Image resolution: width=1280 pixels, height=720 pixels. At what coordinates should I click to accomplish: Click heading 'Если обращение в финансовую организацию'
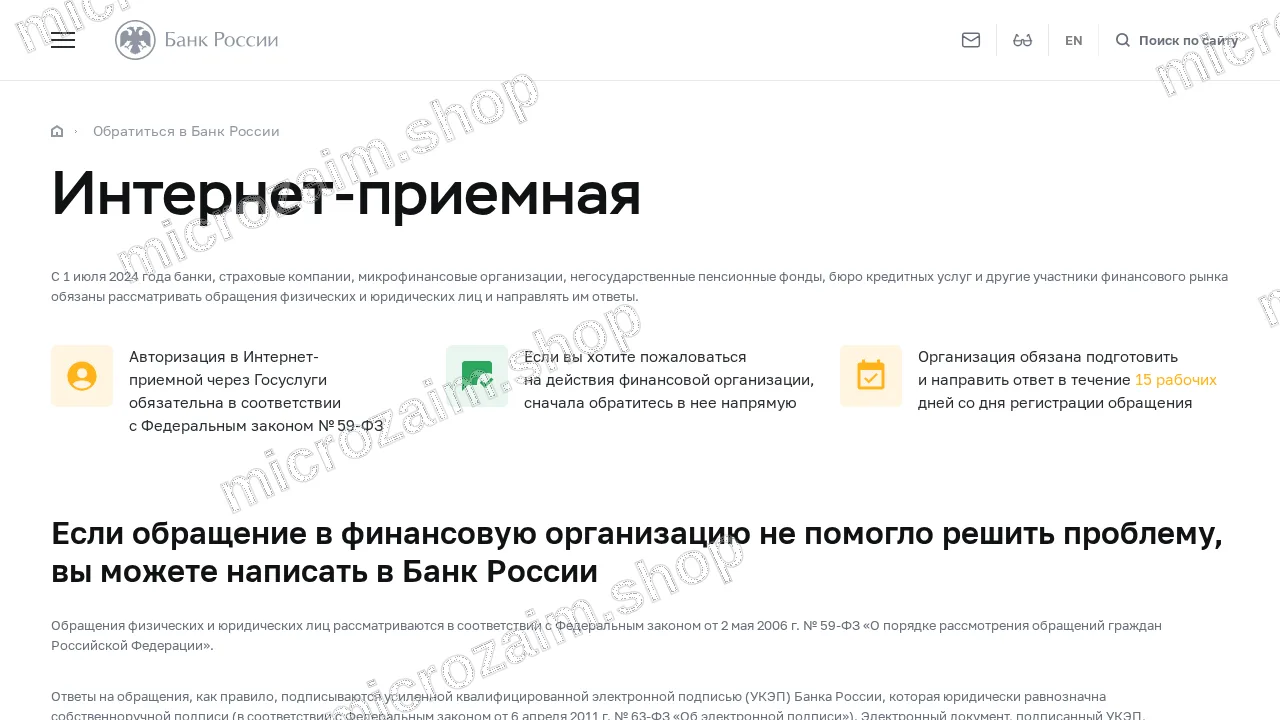[637, 553]
